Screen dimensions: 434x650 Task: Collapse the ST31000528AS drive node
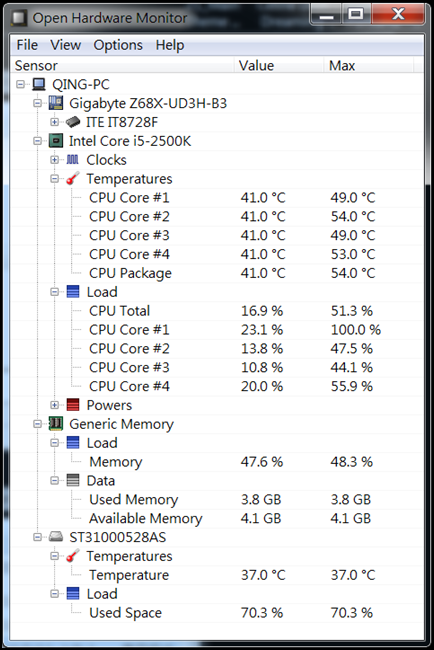(37, 537)
